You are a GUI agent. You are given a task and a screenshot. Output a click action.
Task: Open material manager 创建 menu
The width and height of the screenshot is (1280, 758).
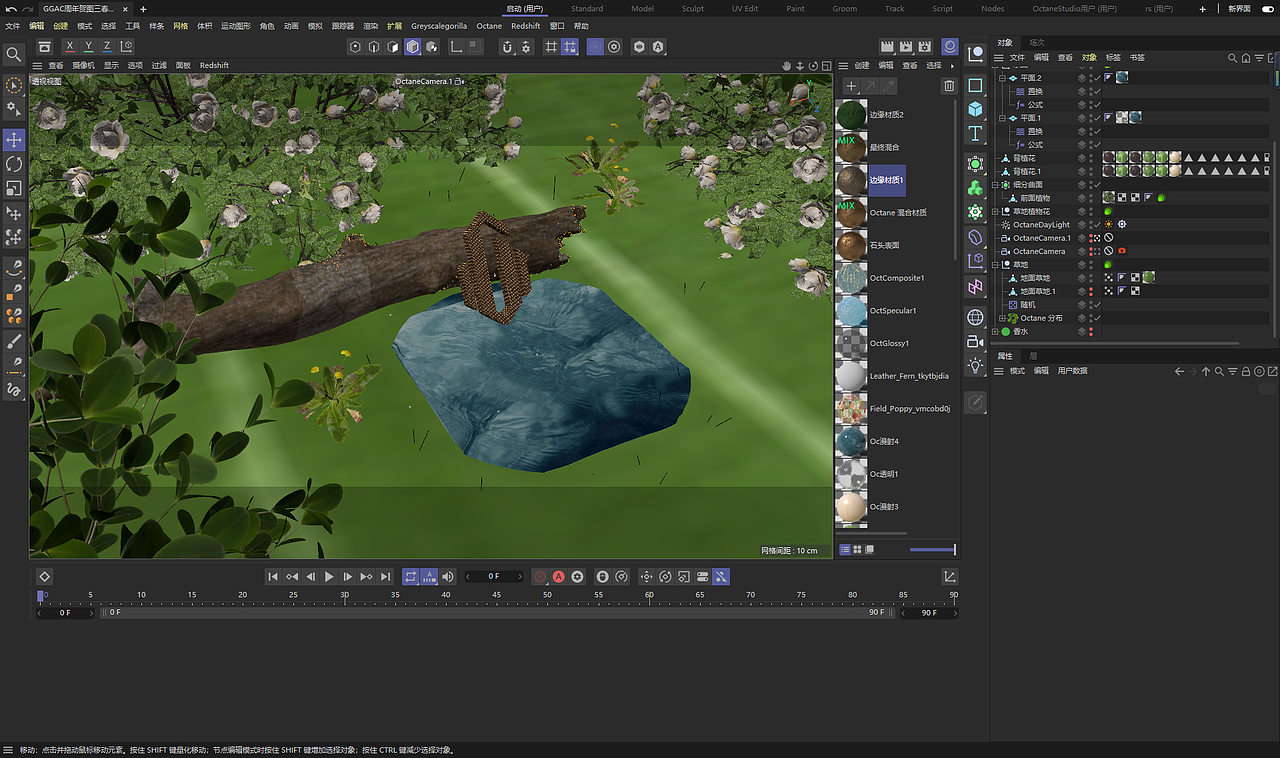[x=861, y=65]
